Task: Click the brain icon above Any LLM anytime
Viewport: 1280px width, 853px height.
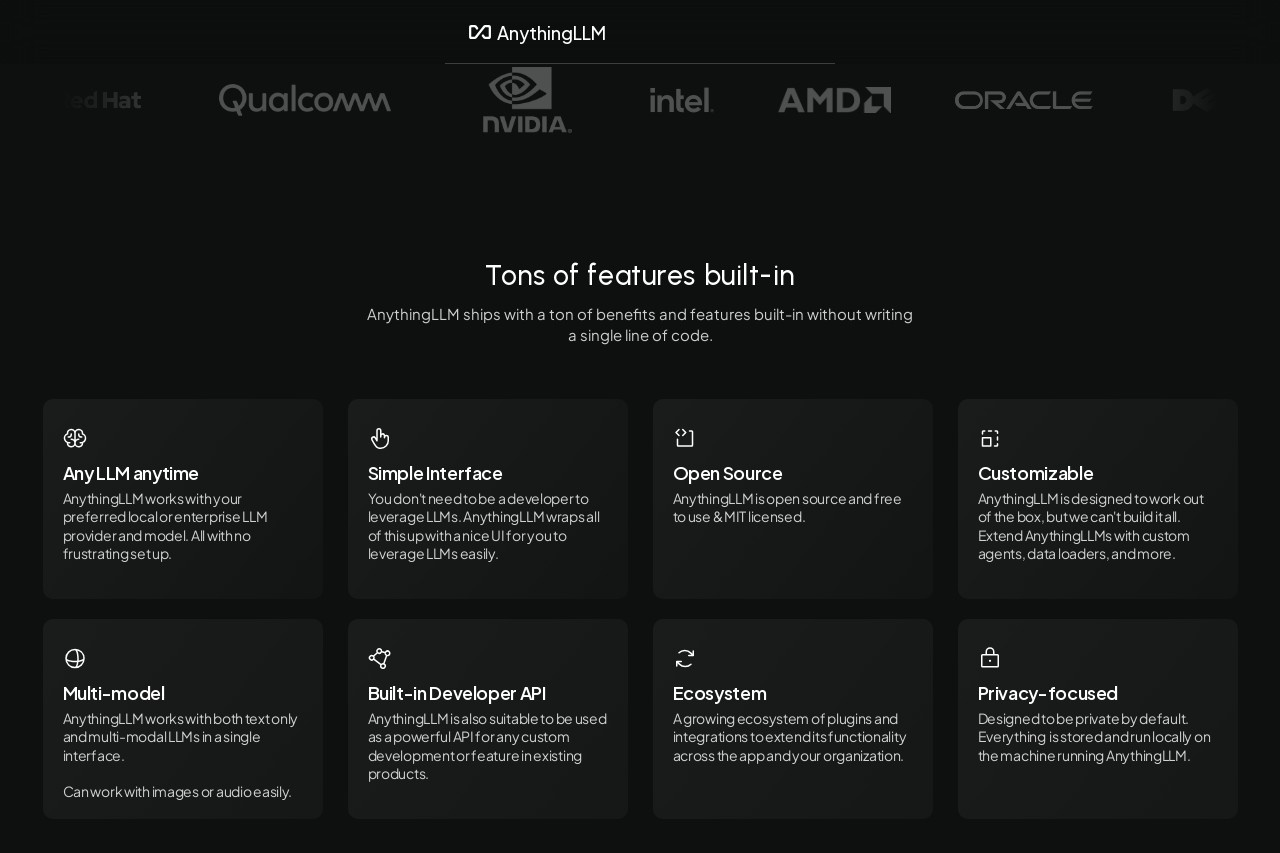Action: [75, 438]
